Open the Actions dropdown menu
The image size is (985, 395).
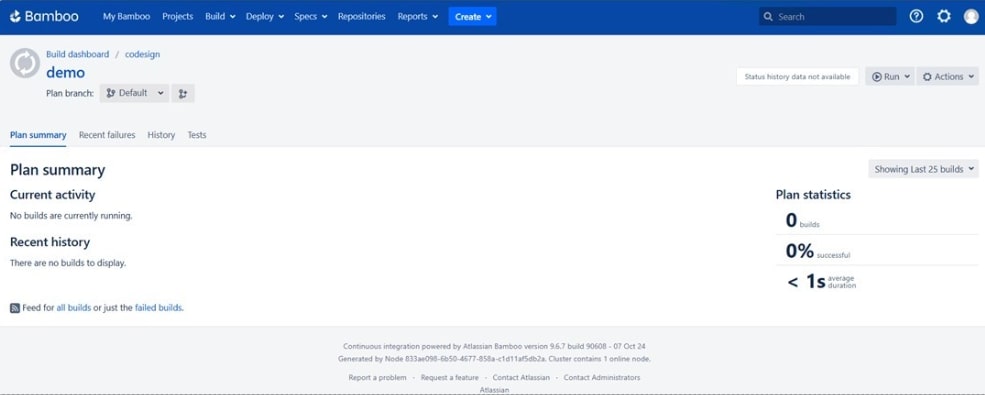point(947,77)
